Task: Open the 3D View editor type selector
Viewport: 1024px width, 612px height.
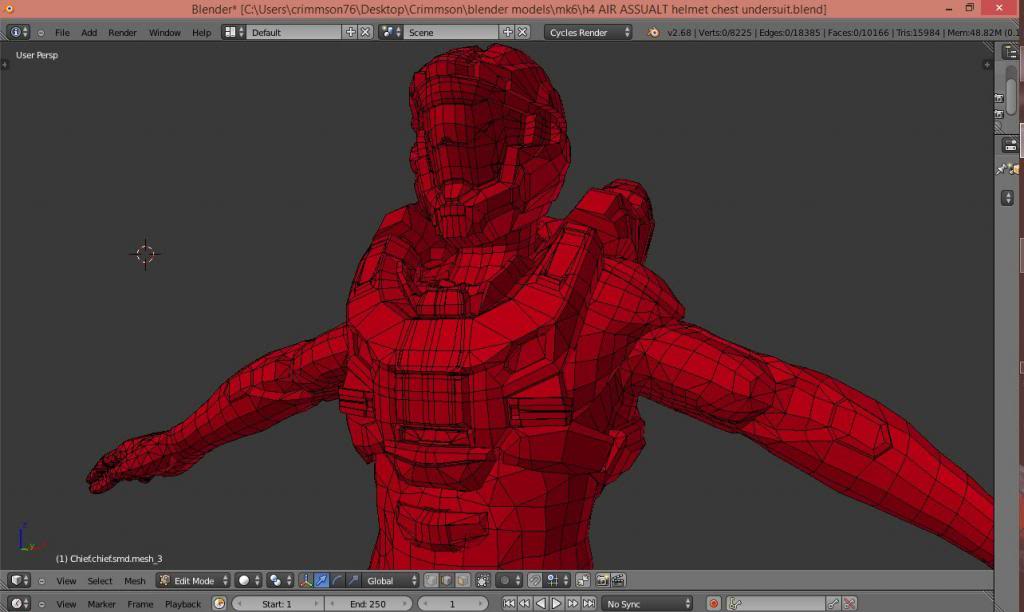Action: [x=18, y=580]
